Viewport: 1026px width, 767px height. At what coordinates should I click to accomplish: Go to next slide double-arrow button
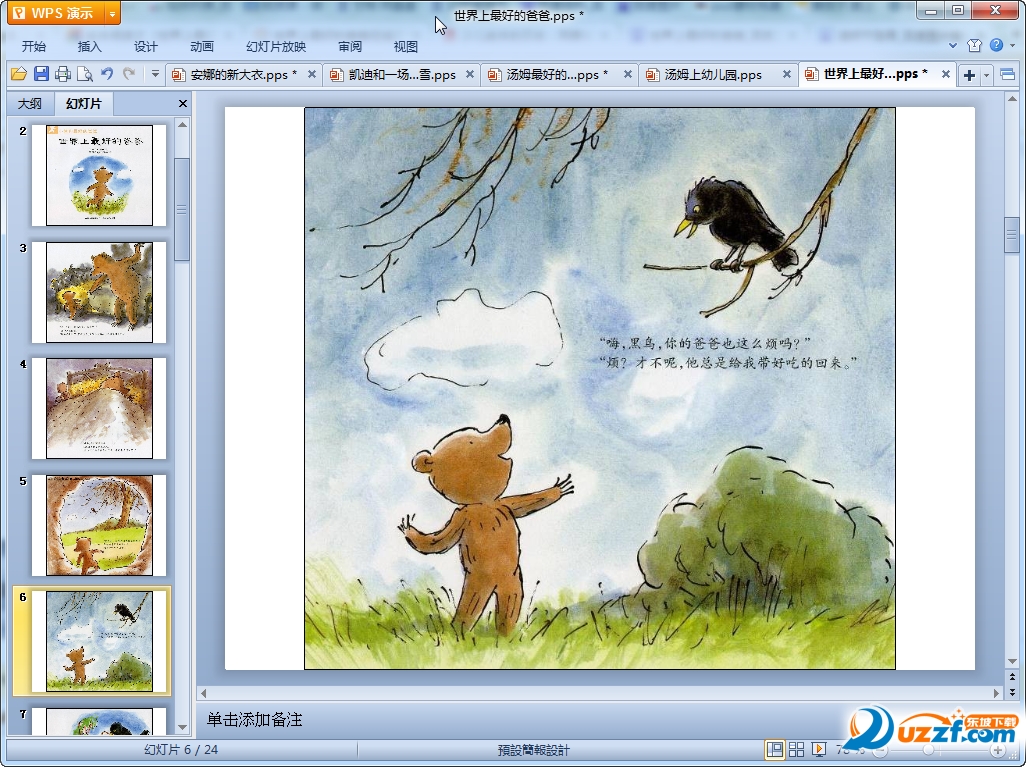tap(1012, 692)
